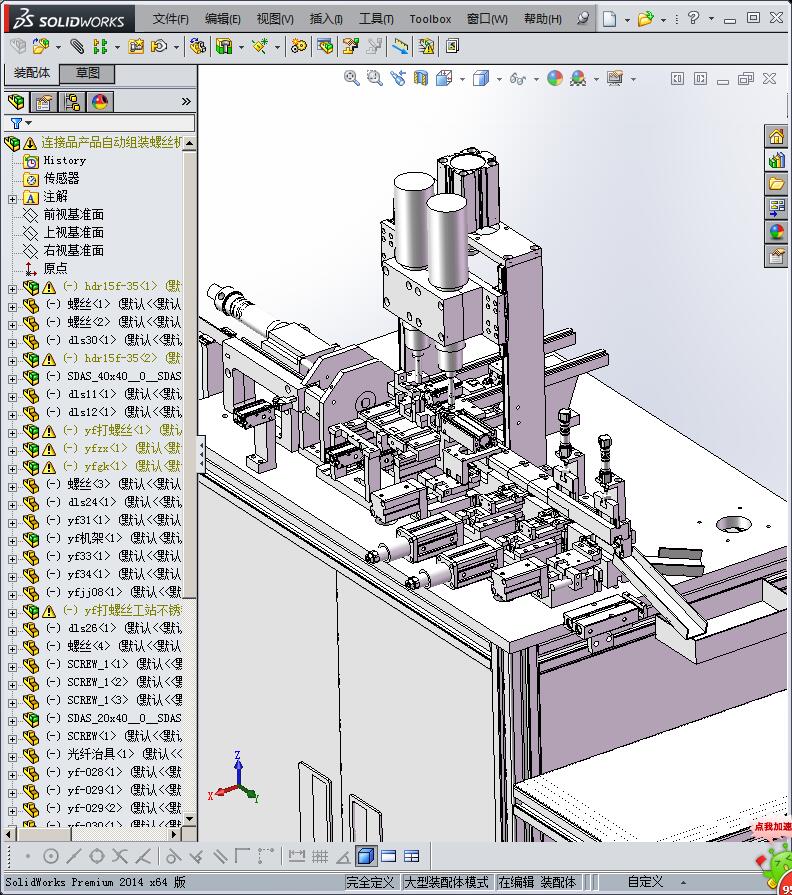The height and width of the screenshot is (895, 792).
Task: Click the SolidWorks Resources home icon
Action: pyautogui.click(x=776, y=136)
